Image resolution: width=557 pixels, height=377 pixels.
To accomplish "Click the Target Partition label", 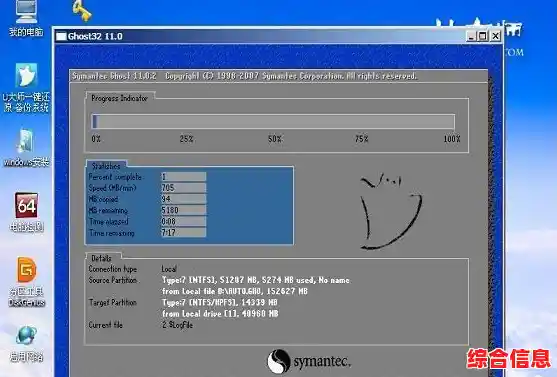I will coord(113,303).
